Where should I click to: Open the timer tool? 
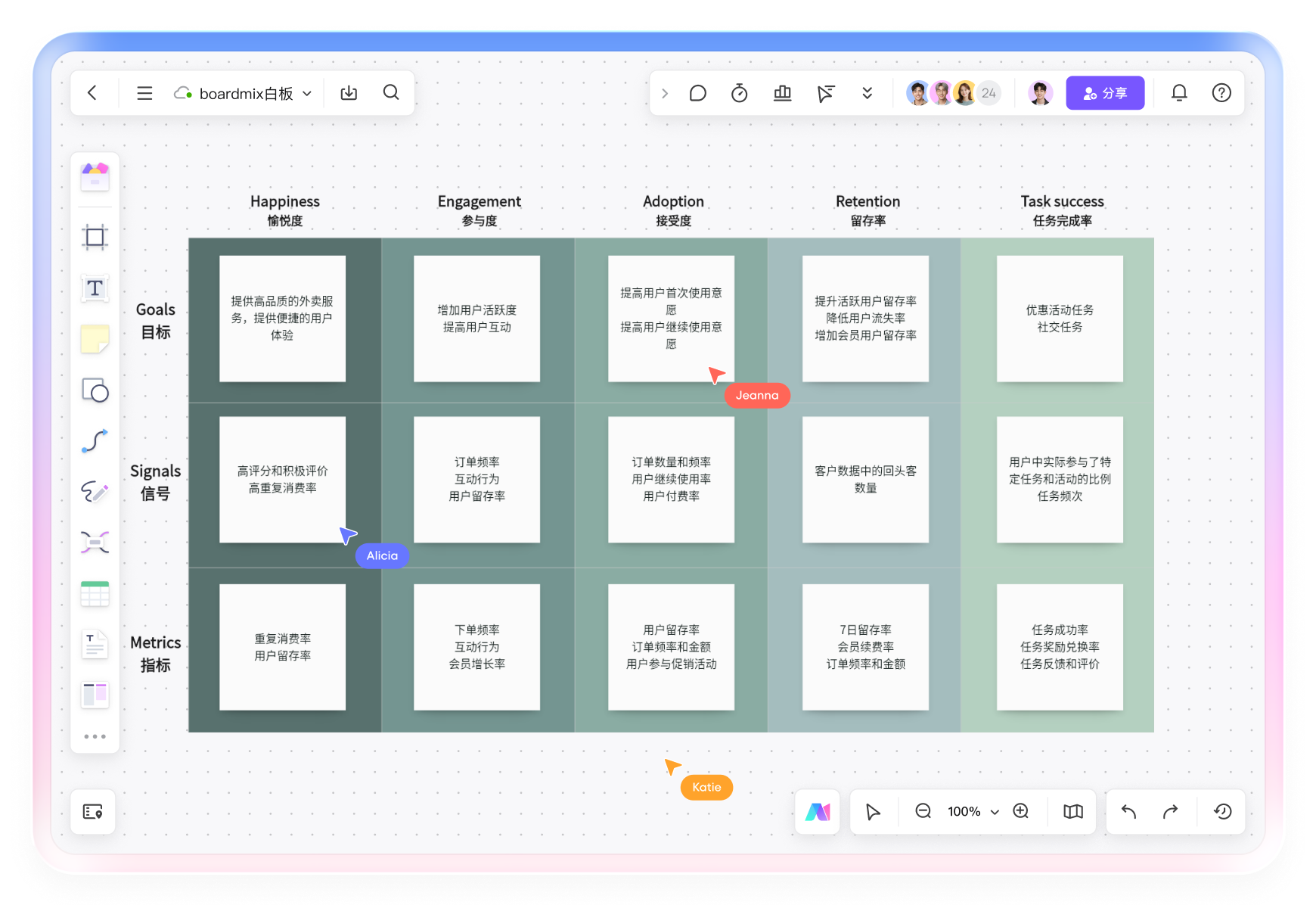click(739, 93)
